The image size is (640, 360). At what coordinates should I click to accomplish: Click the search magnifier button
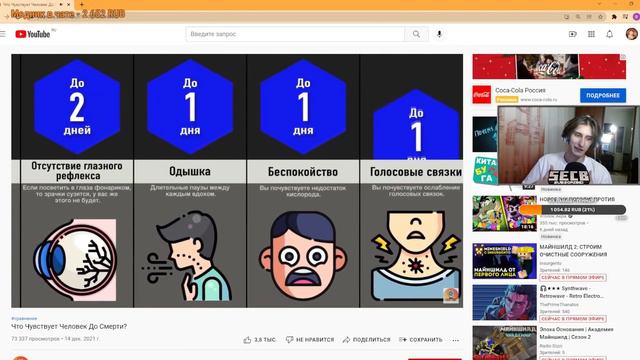point(416,34)
